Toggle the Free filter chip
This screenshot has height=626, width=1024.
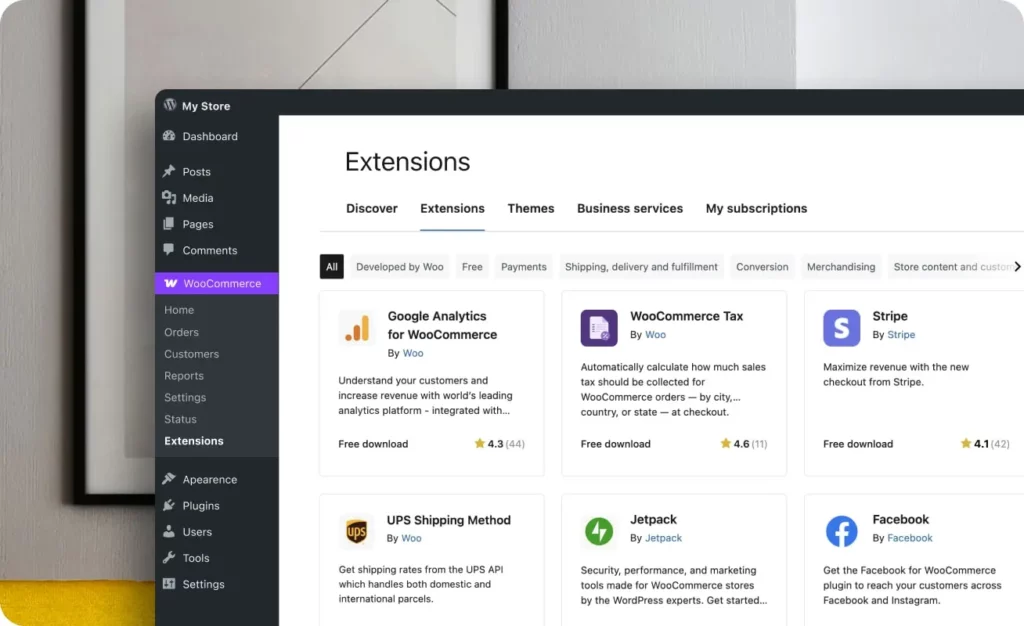click(x=471, y=267)
